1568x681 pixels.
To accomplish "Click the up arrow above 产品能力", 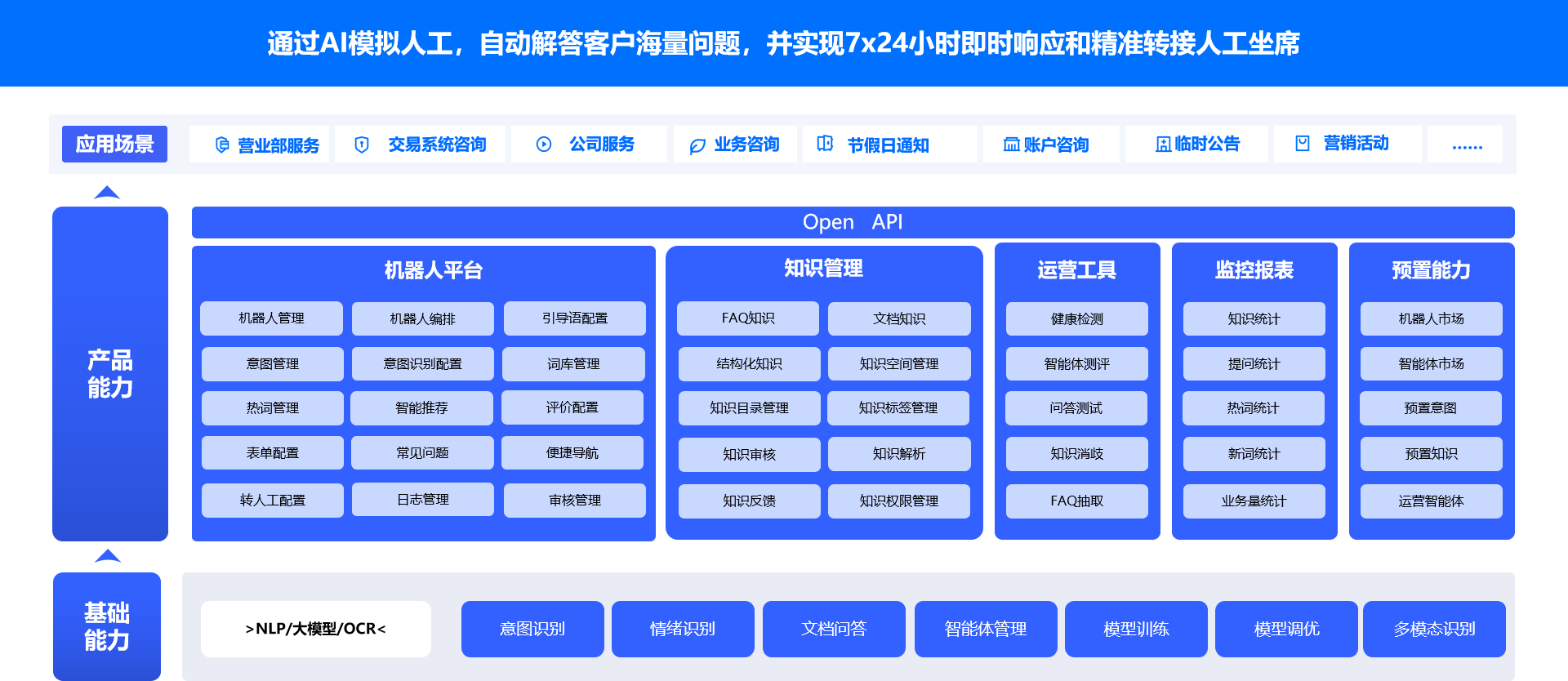I will click(107, 193).
